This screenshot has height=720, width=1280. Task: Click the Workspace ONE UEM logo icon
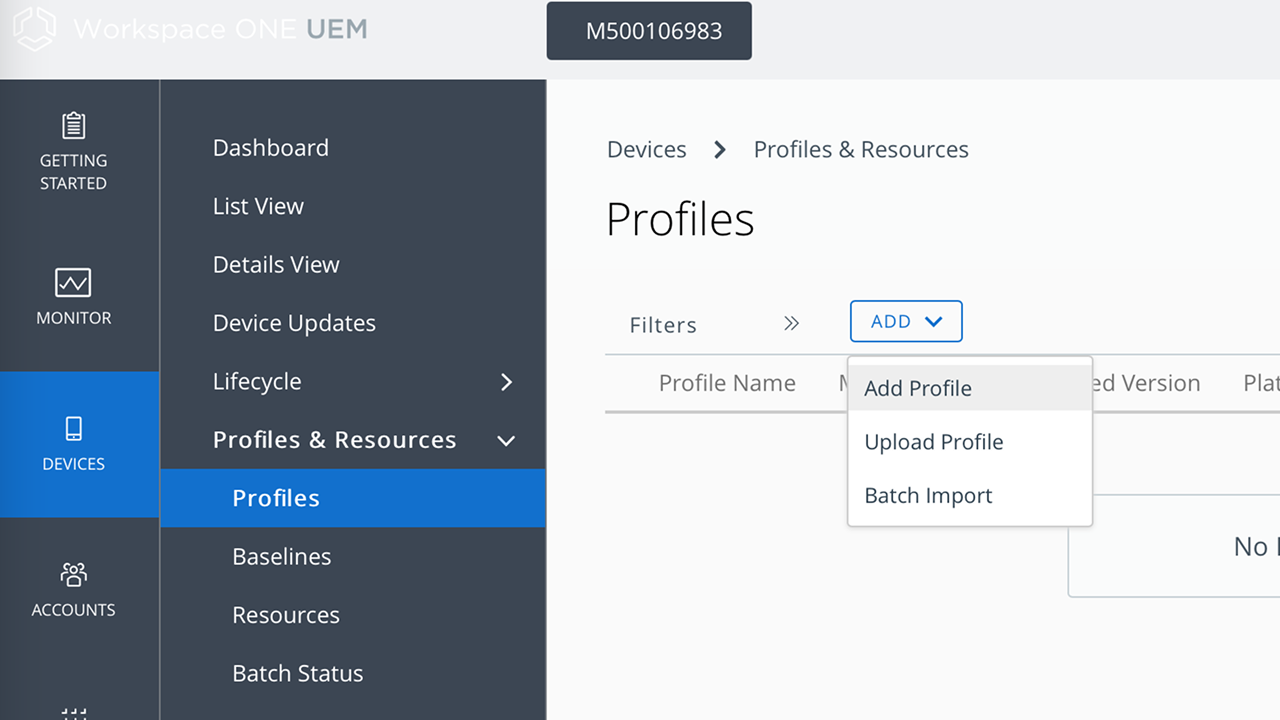(34, 28)
